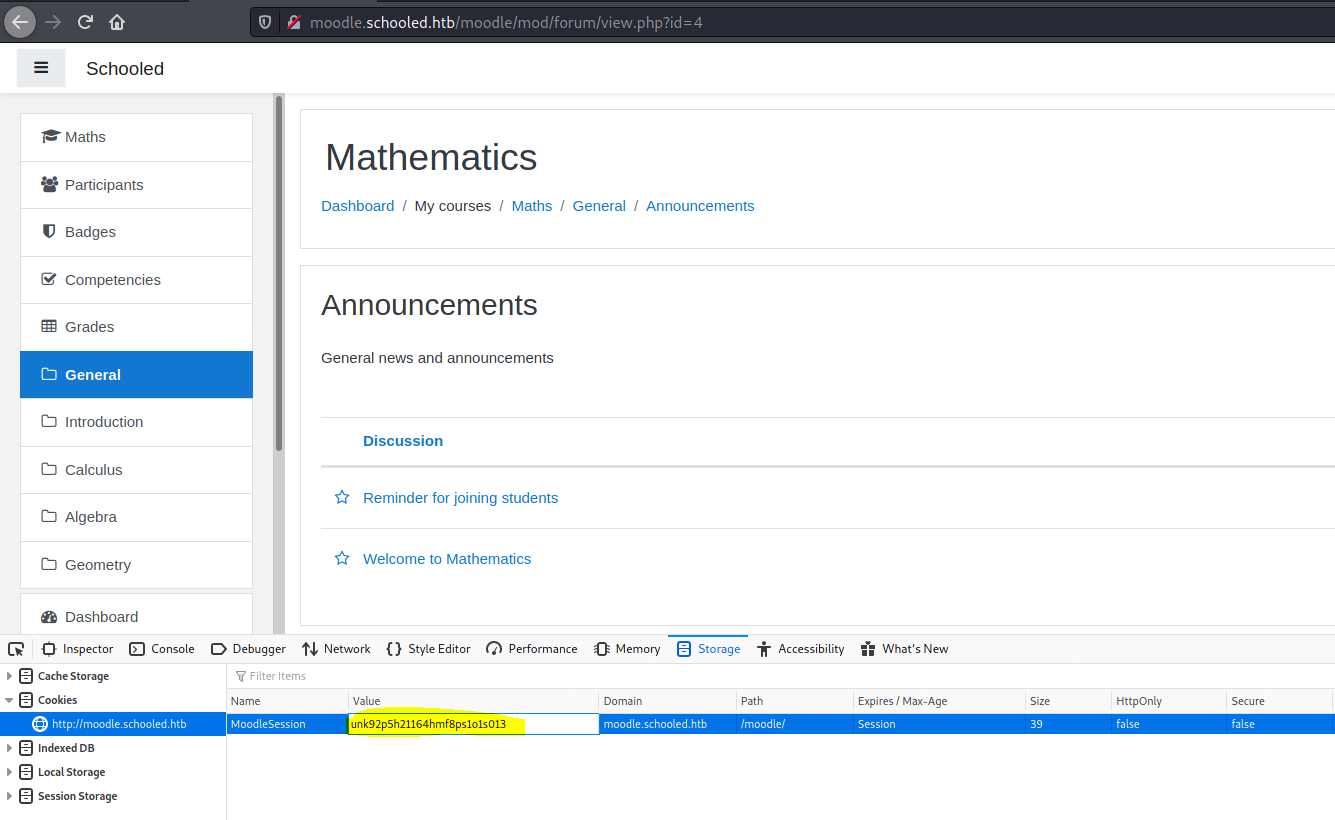
Task: Select the element picker icon in devtools
Action: pyautogui.click(x=15, y=648)
